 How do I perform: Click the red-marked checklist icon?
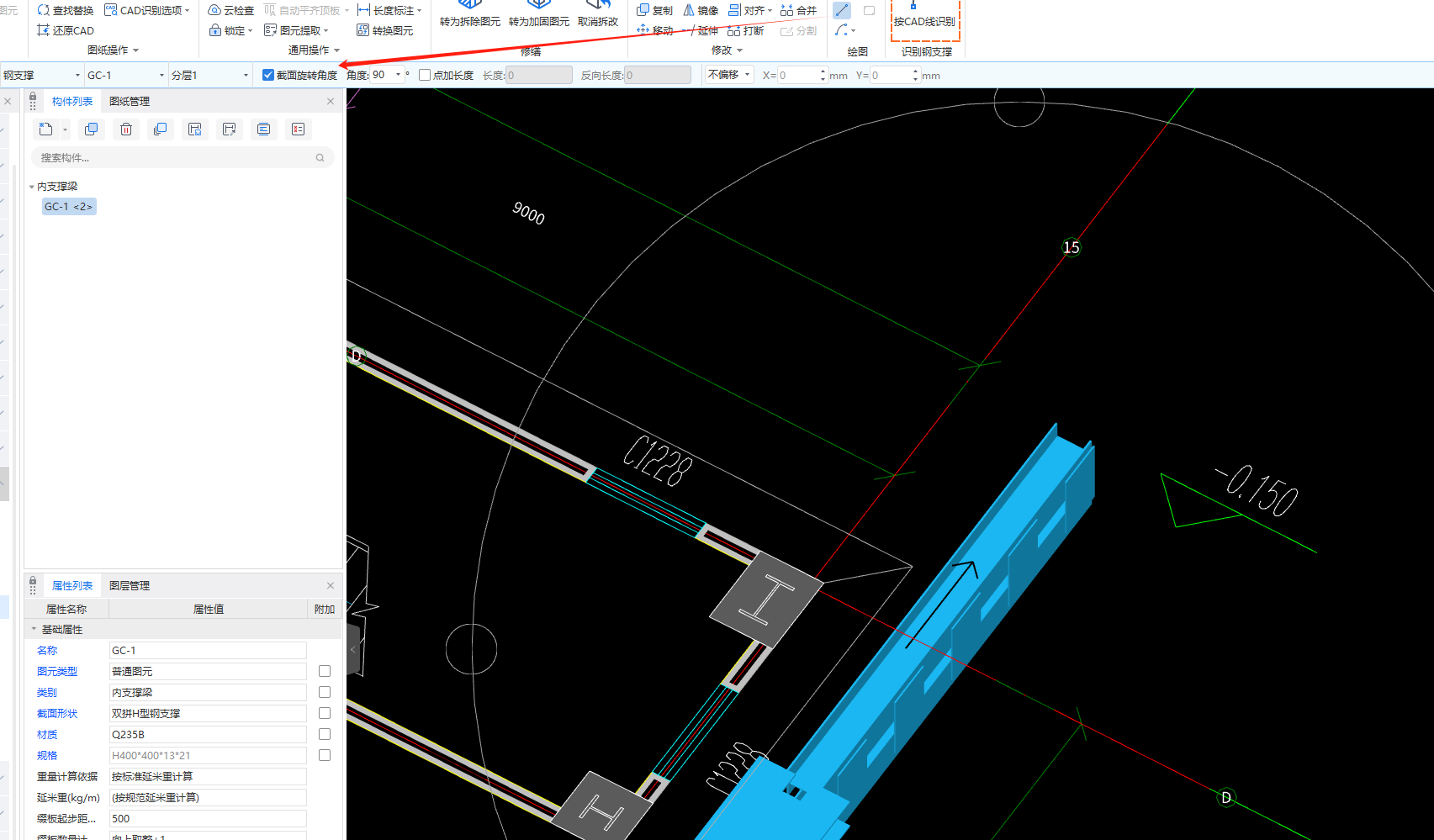click(298, 129)
